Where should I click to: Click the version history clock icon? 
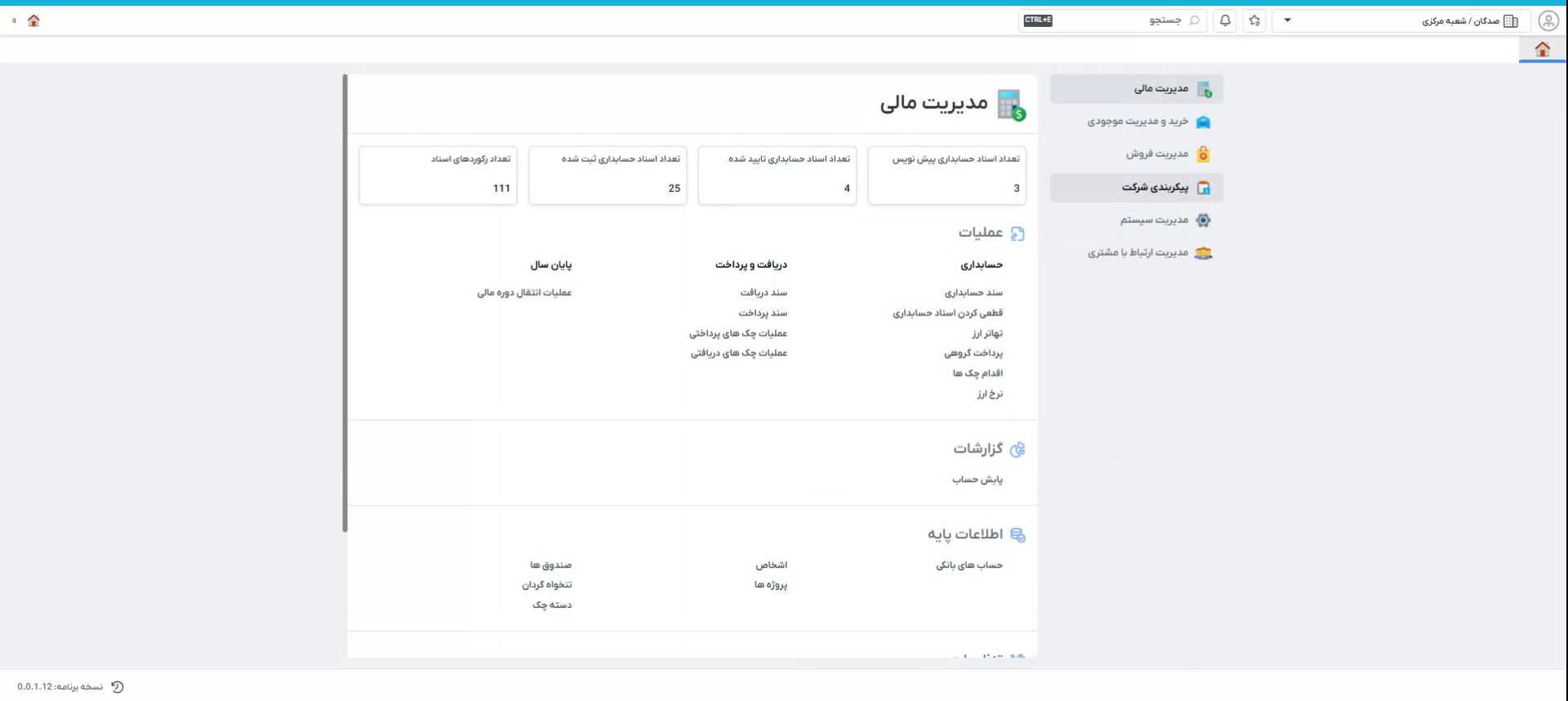point(117,687)
